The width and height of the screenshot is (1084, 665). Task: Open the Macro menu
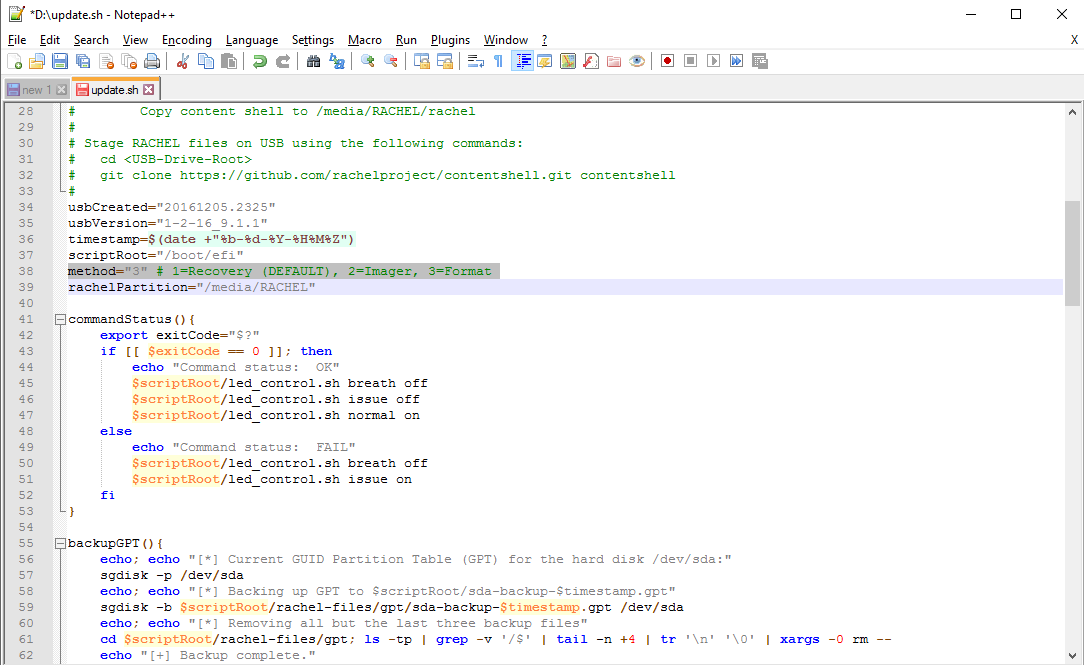coord(364,40)
